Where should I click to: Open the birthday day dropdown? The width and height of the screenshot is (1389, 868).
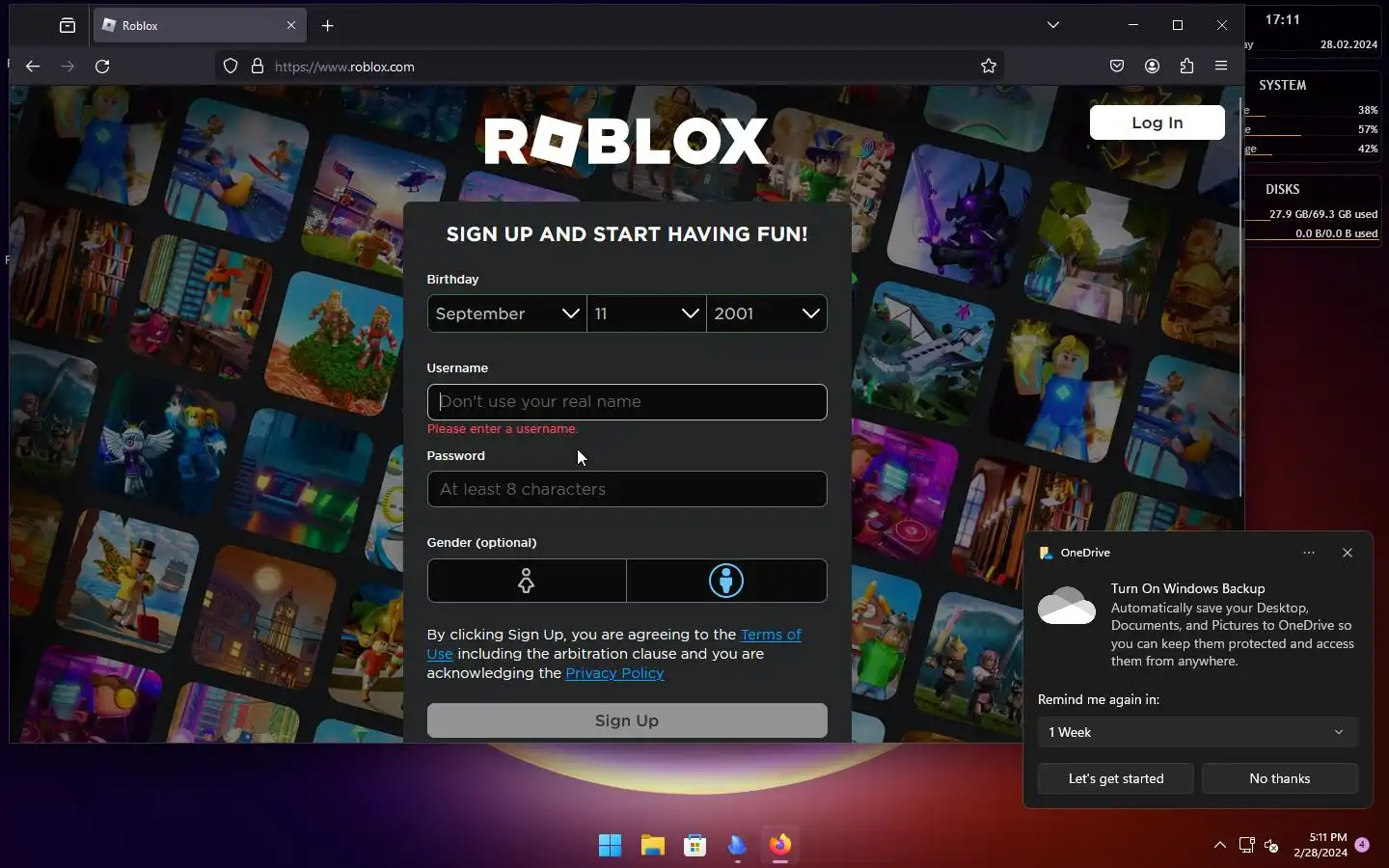(x=647, y=313)
